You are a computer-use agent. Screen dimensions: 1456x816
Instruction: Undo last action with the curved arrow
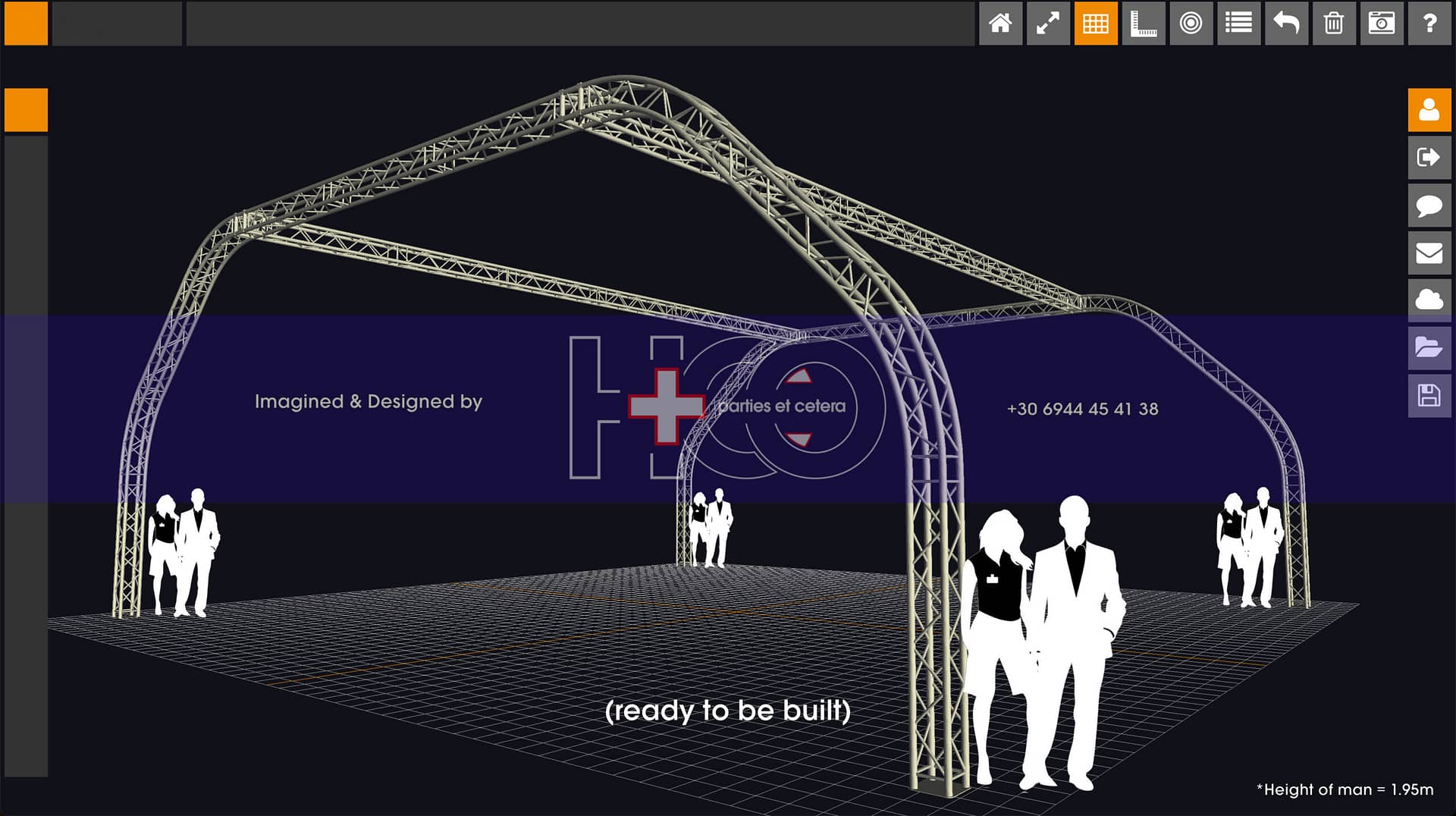[1287, 24]
